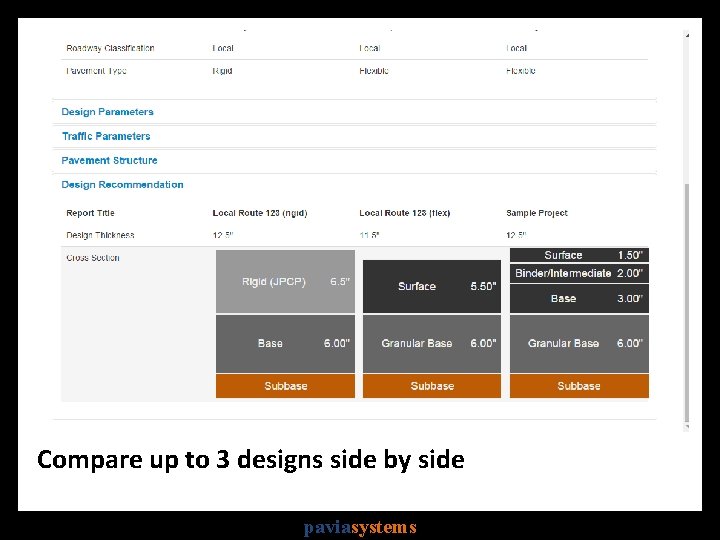Screen dimensions: 720x540
Task: Click Subbase under Local Route 123 (rigid)
Action: click(x=285, y=386)
